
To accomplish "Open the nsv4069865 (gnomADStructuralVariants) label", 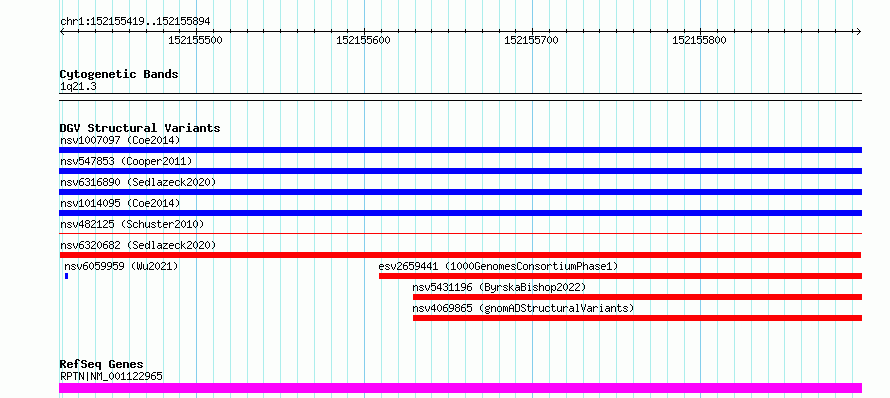I will 523,308.
